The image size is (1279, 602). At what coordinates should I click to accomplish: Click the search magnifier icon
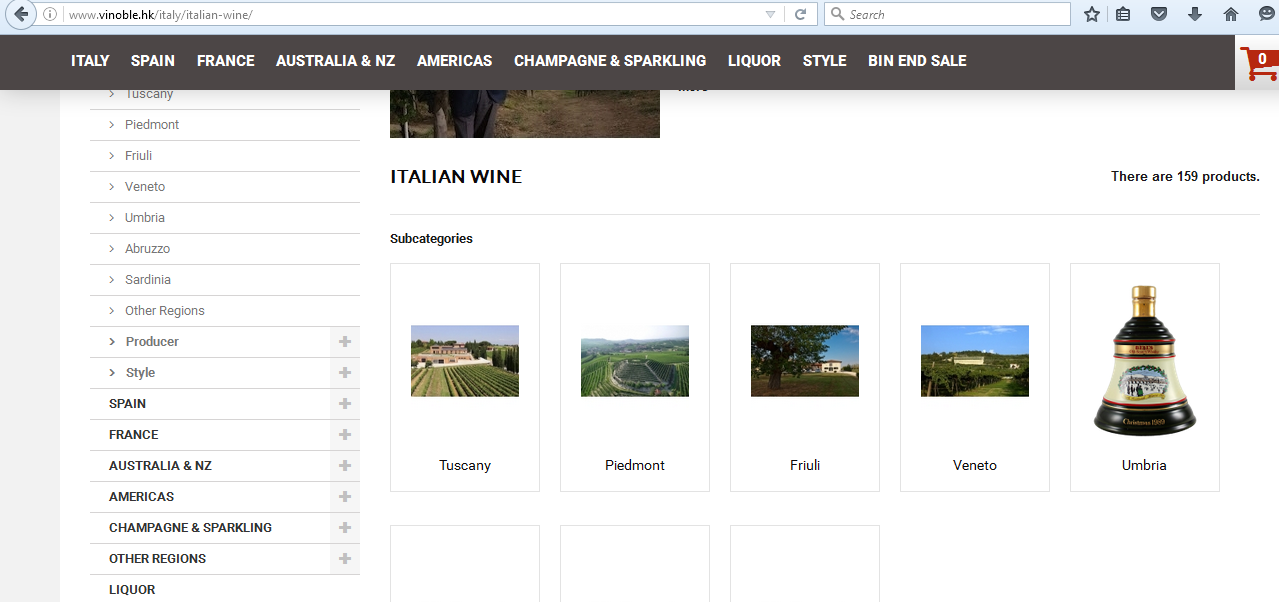point(837,14)
